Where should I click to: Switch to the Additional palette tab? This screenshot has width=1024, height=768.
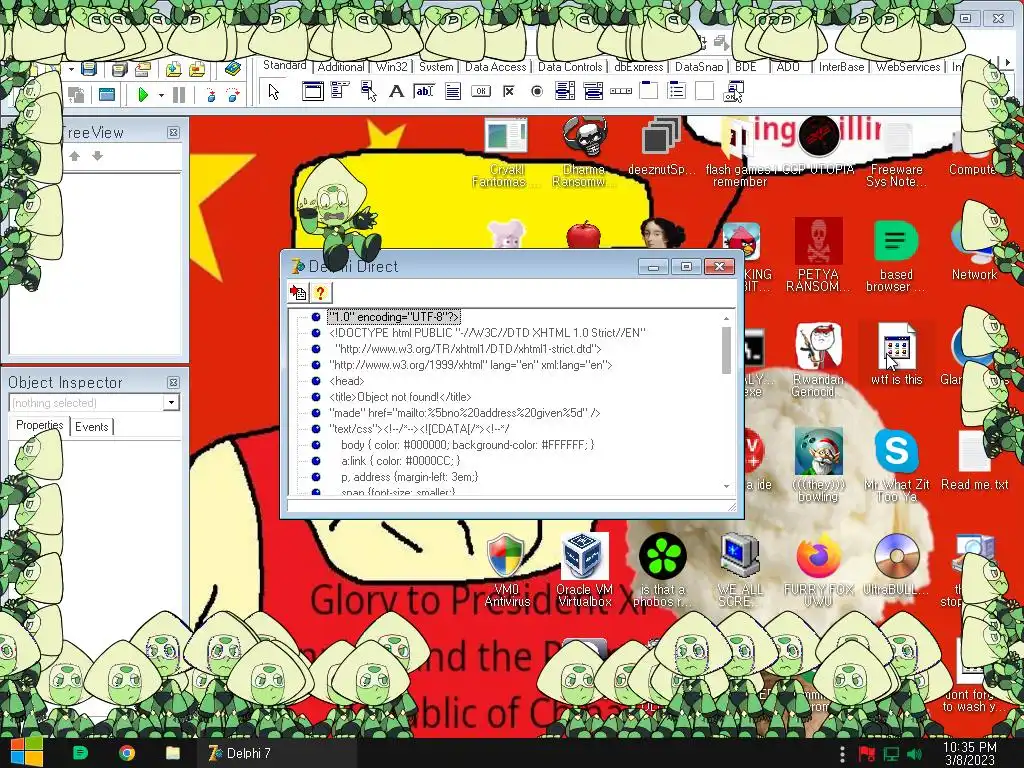(341, 67)
